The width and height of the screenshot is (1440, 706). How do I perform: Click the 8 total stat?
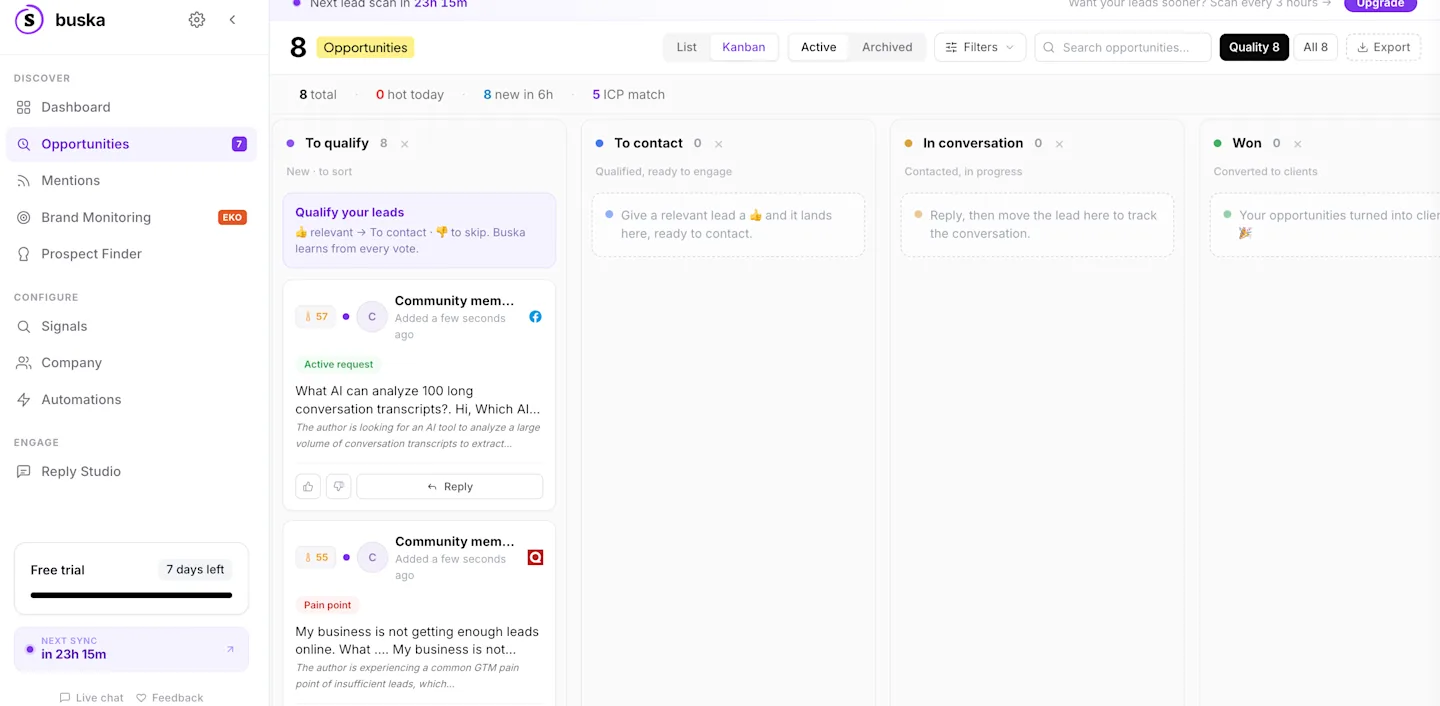pyautogui.click(x=317, y=94)
